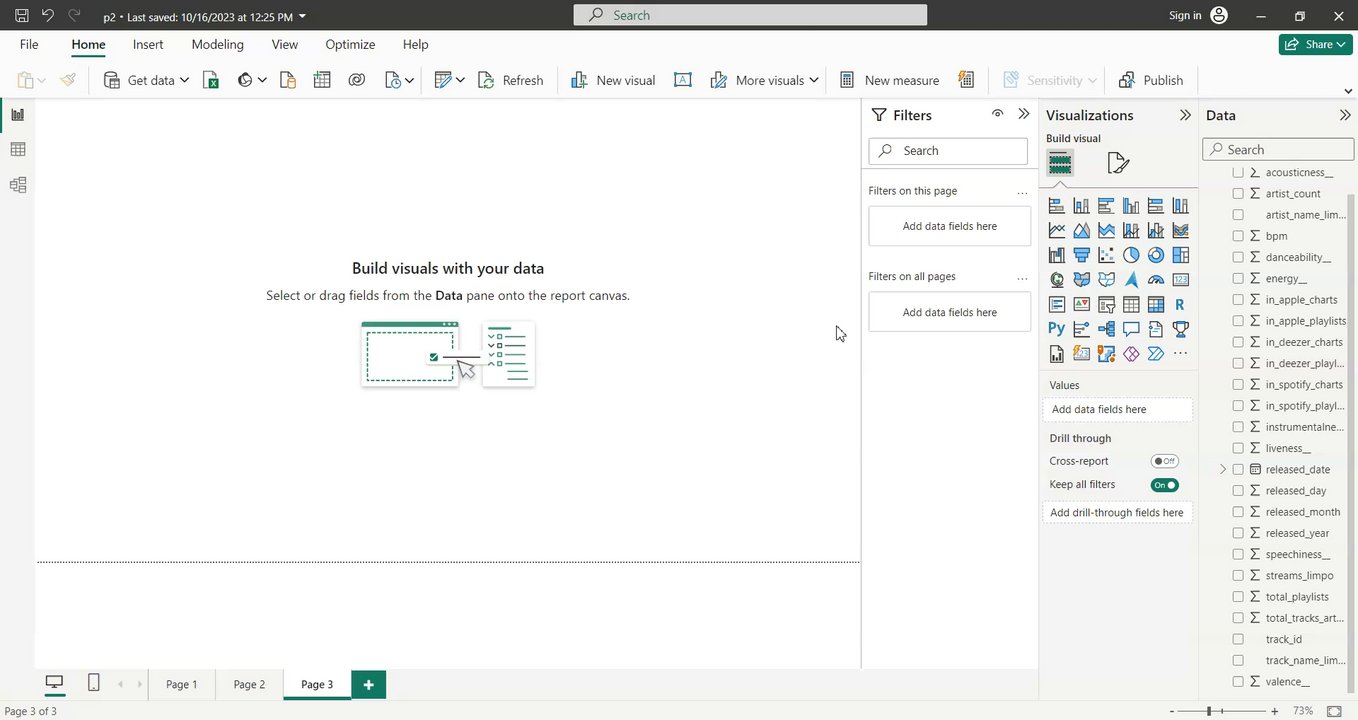Turn on the Cross-report toggle
The width and height of the screenshot is (1358, 720).
tap(1164, 461)
